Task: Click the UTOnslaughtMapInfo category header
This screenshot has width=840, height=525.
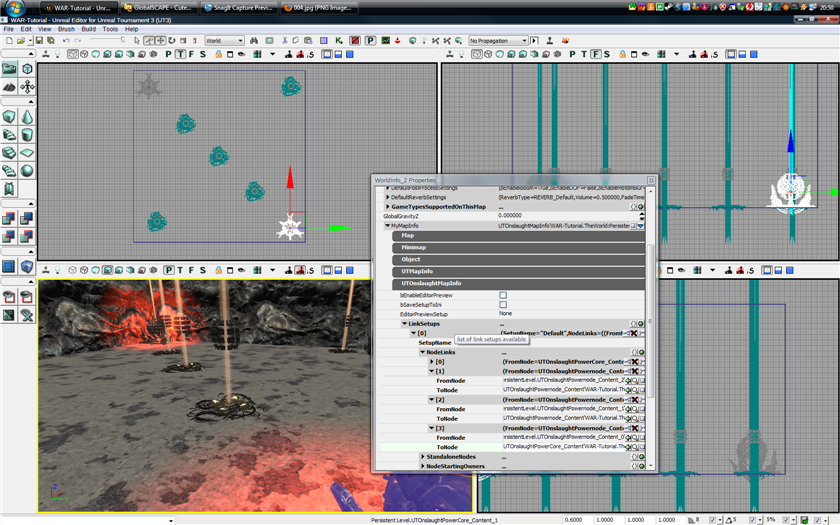Action: 519,283
